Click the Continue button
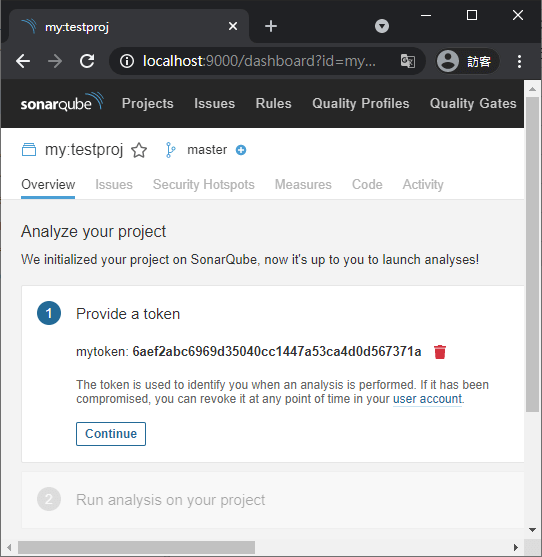 click(111, 434)
